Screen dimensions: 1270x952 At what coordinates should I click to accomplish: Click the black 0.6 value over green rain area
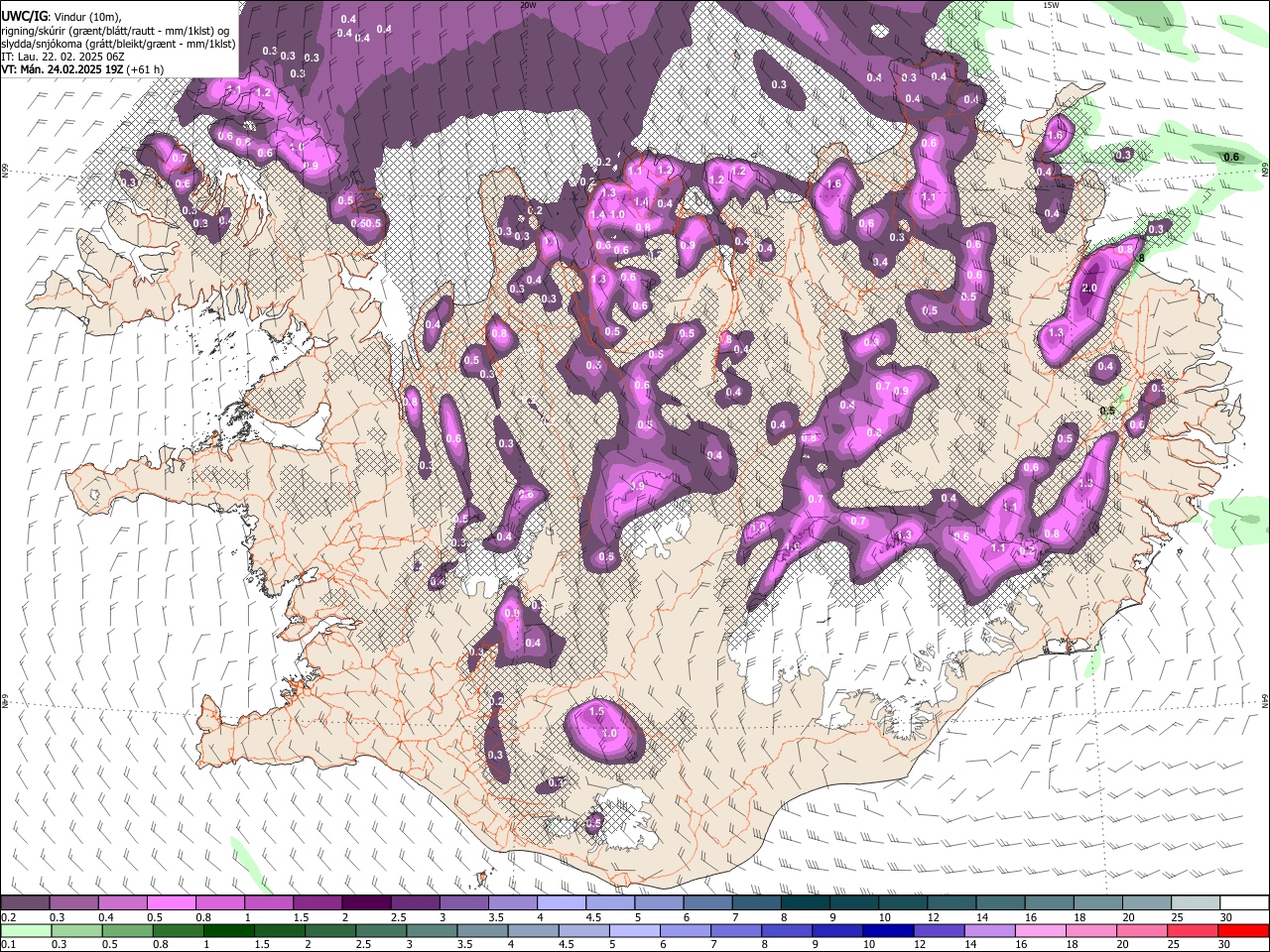(x=1231, y=157)
